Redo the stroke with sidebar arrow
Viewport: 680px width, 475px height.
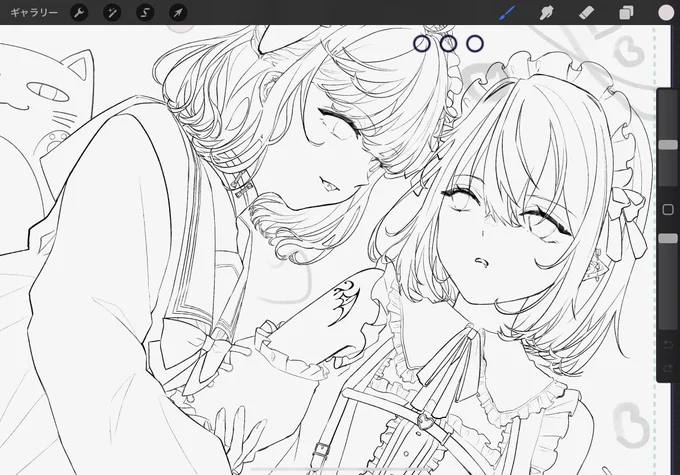pyautogui.click(x=668, y=369)
